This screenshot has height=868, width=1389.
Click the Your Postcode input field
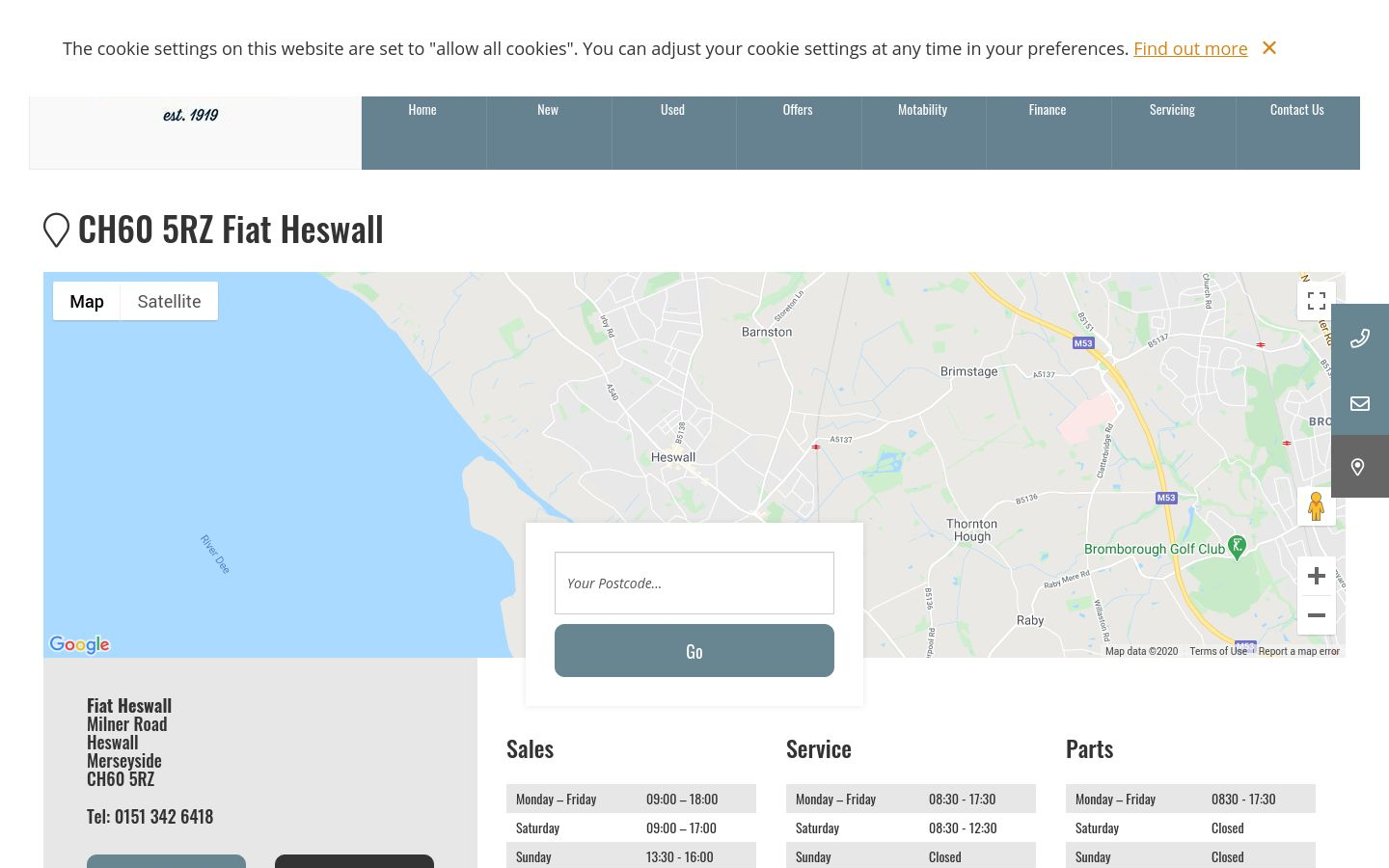(x=694, y=583)
